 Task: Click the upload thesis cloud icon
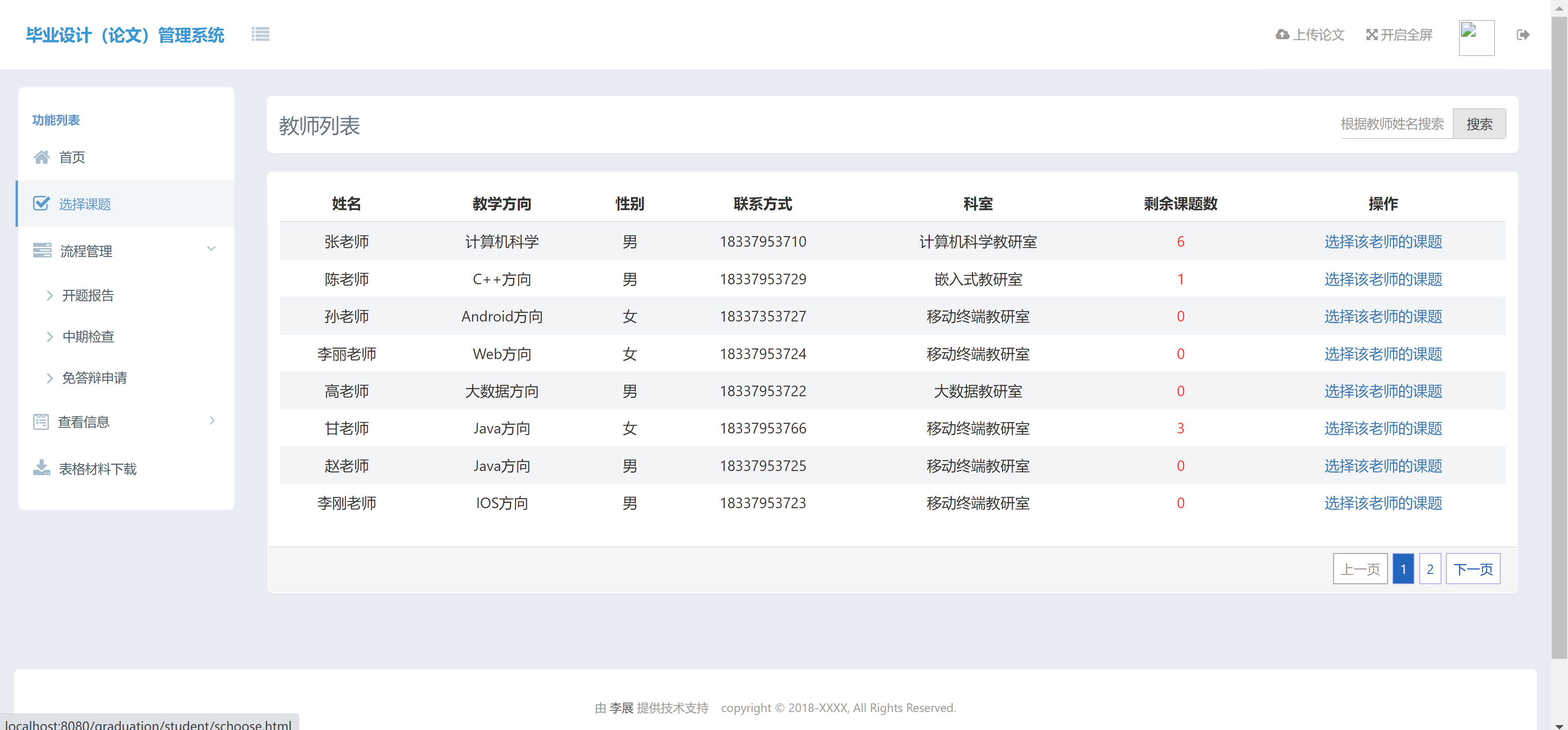pyautogui.click(x=1282, y=35)
